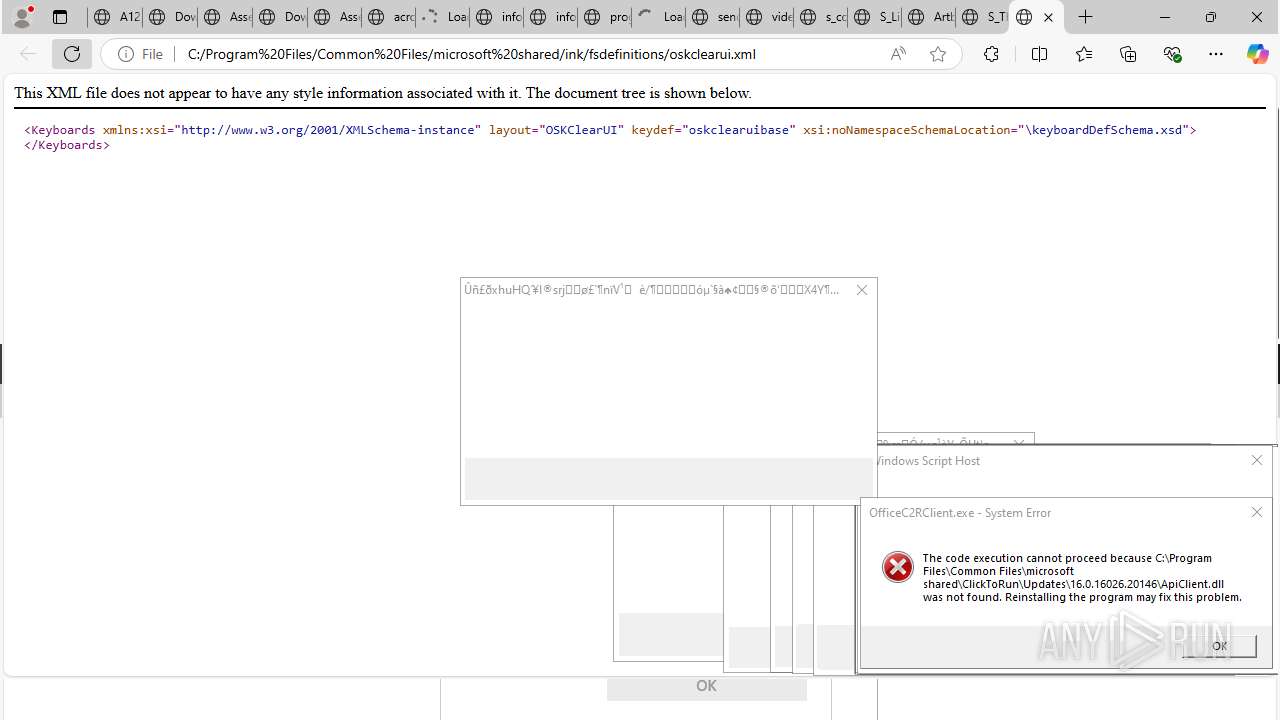Click the Read aloud icon
This screenshot has width=1280, height=720.
tap(898, 54)
